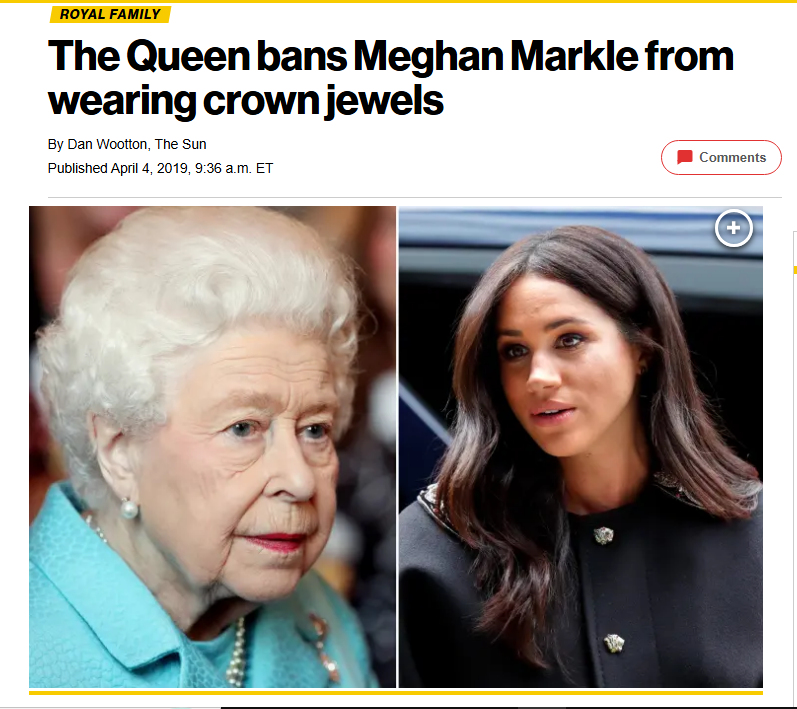797x709 pixels.
Task: Click the headline about Meghan Markle
Action: point(390,78)
